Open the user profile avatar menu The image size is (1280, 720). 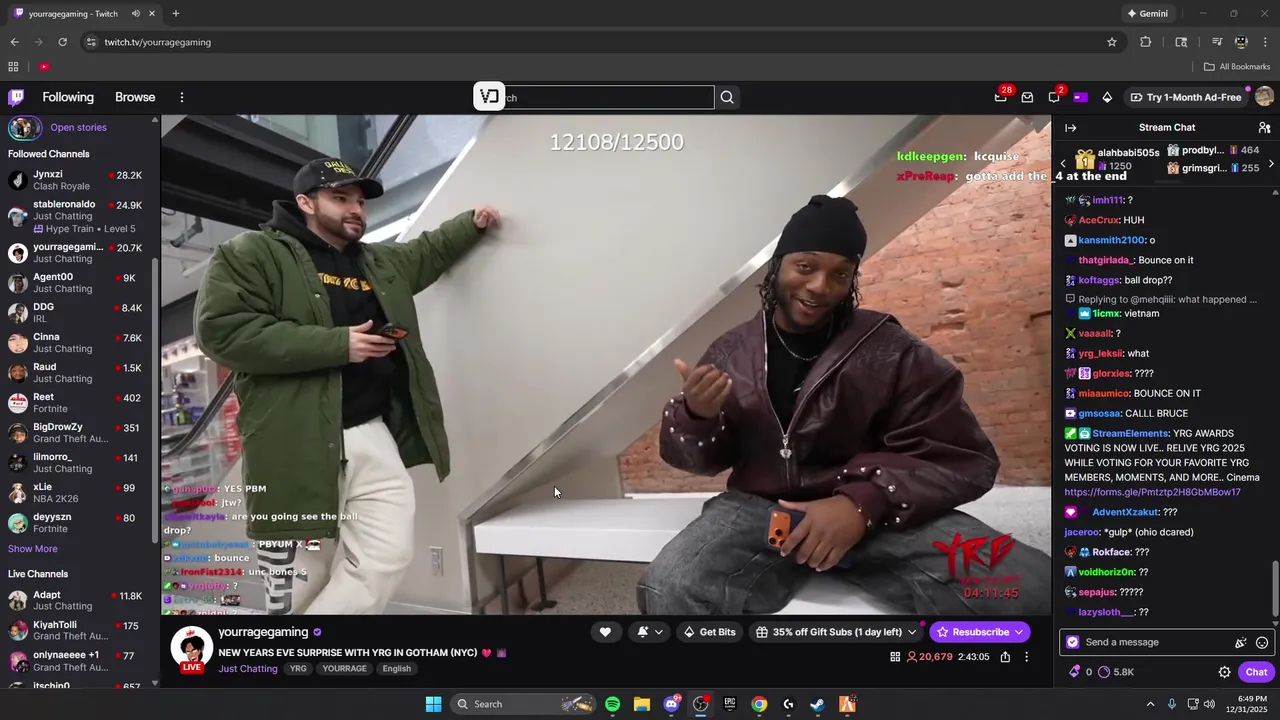tap(1264, 97)
